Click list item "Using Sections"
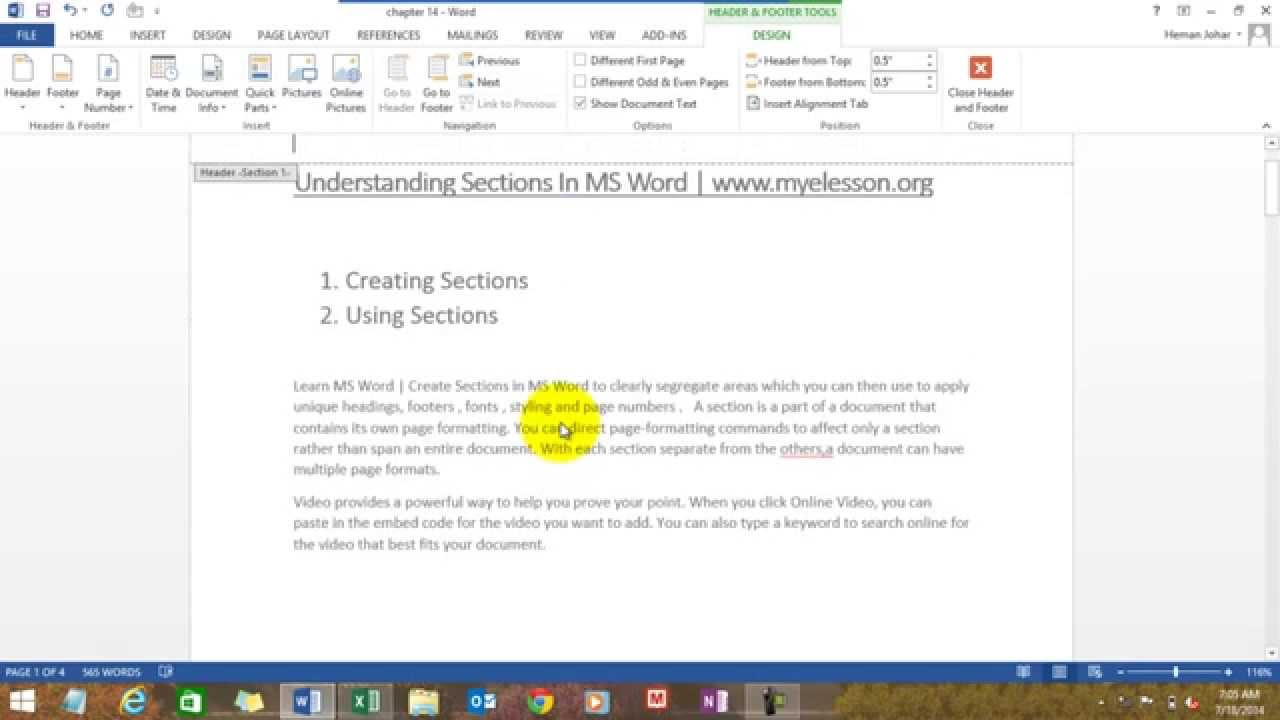1280x720 pixels. pyautogui.click(x=421, y=315)
